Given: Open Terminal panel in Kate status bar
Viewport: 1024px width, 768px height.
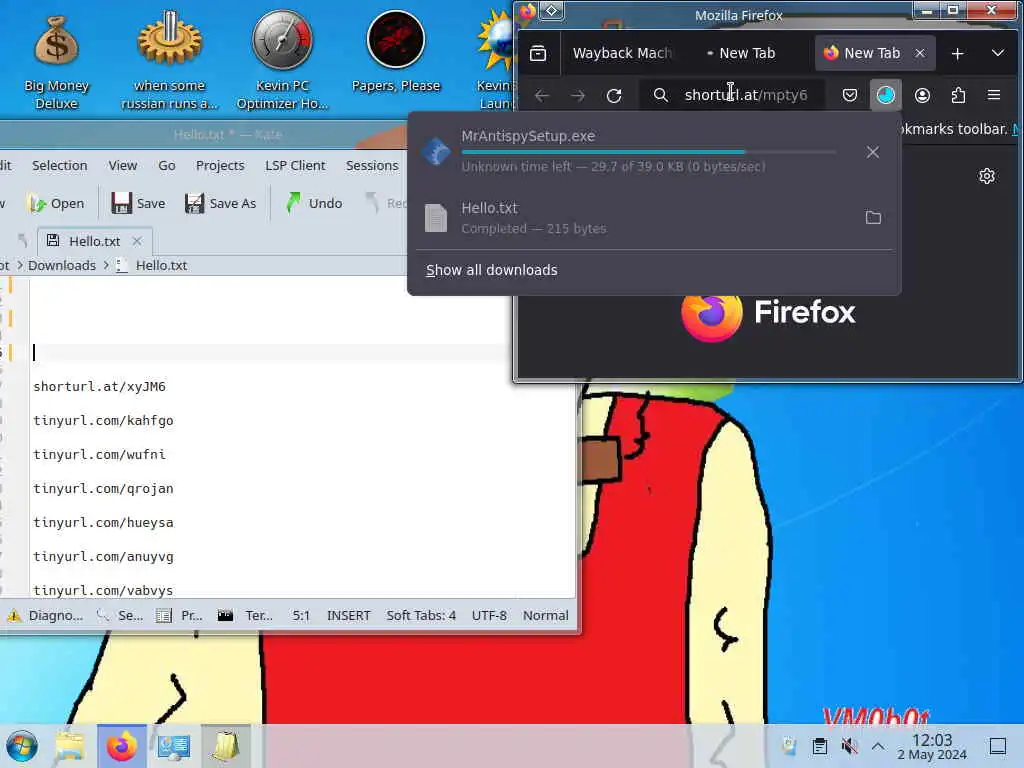Looking at the screenshot, I should pyautogui.click(x=246, y=615).
